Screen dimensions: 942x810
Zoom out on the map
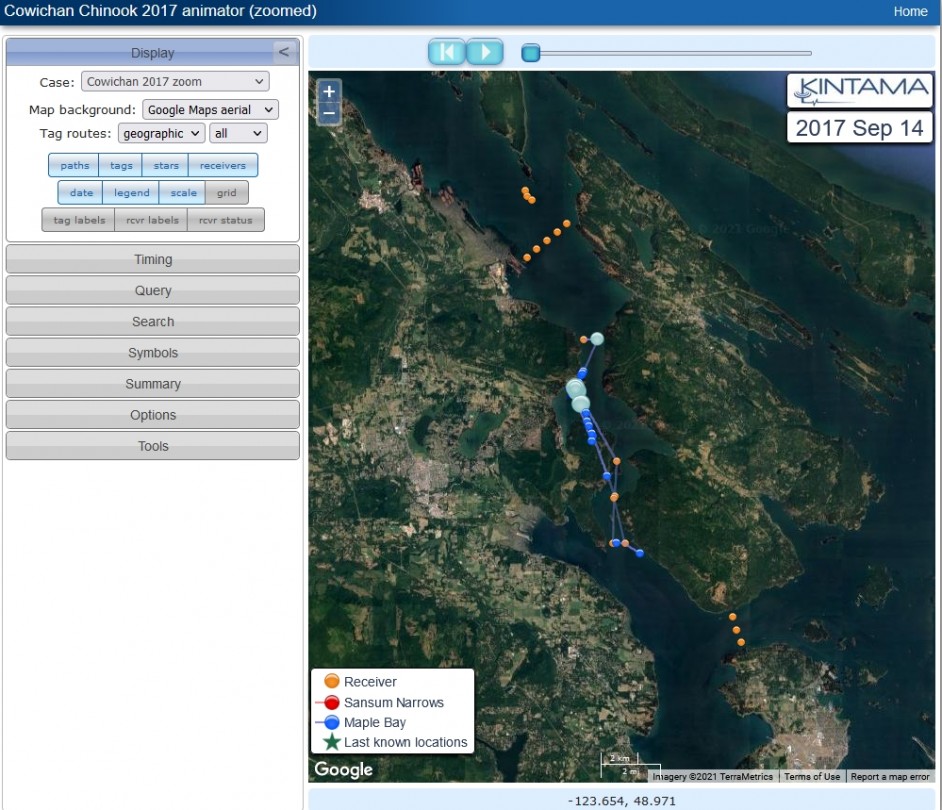[x=329, y=113]
